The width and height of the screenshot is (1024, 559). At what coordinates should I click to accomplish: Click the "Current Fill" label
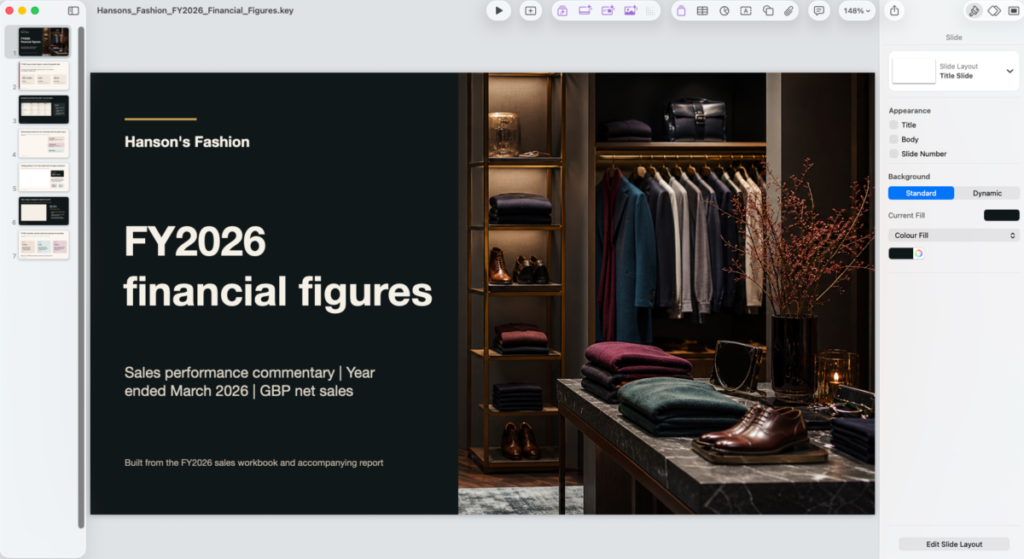(906, 216)
